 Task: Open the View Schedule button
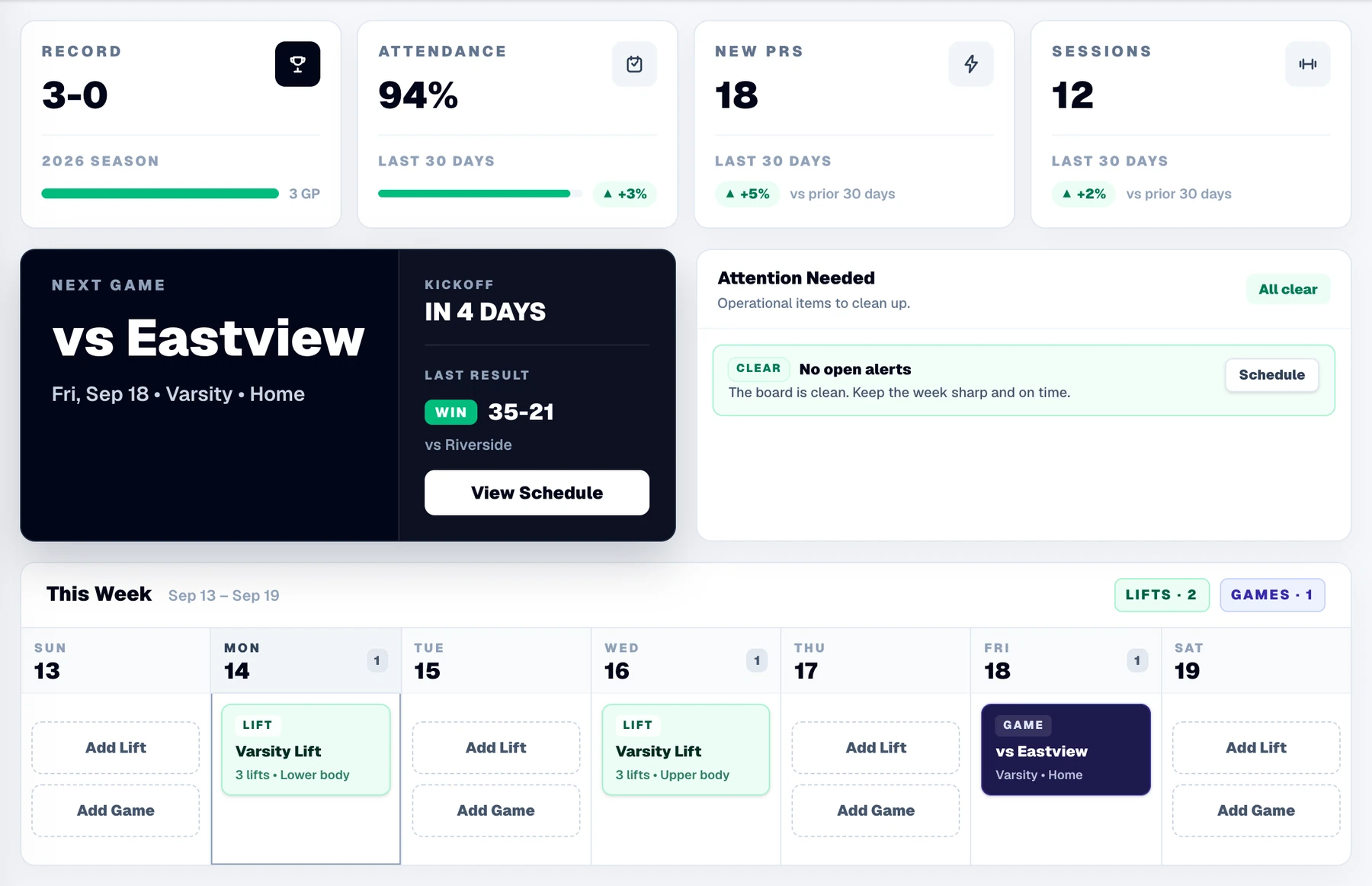click(537, 493)
